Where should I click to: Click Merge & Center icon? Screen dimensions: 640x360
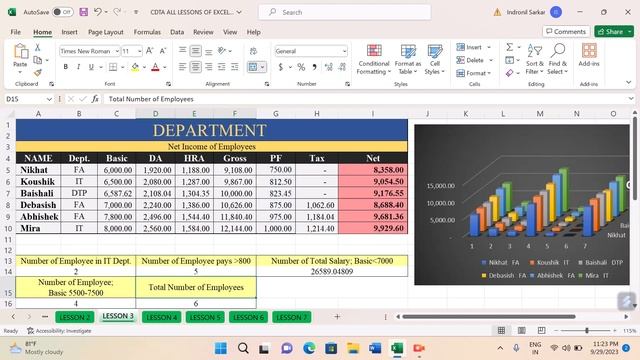pyautogui.click(x=253, y=67)
